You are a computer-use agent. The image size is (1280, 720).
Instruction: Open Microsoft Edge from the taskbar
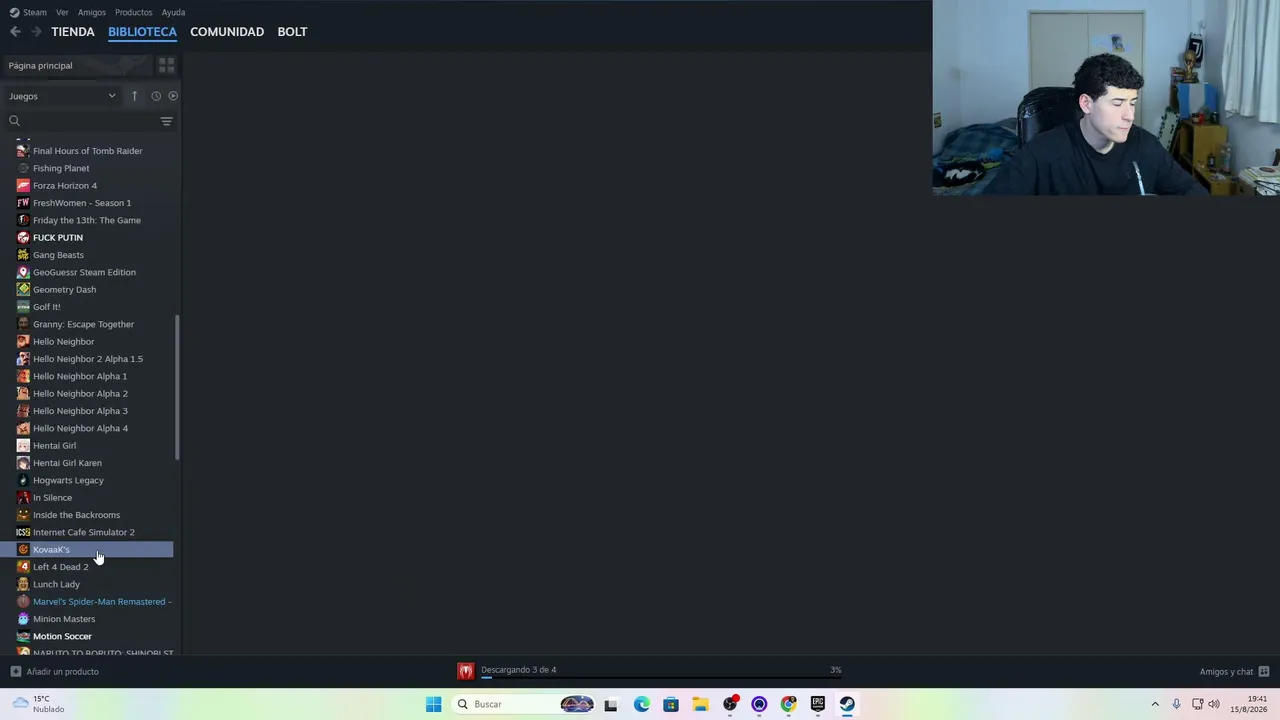pos(641,704)
